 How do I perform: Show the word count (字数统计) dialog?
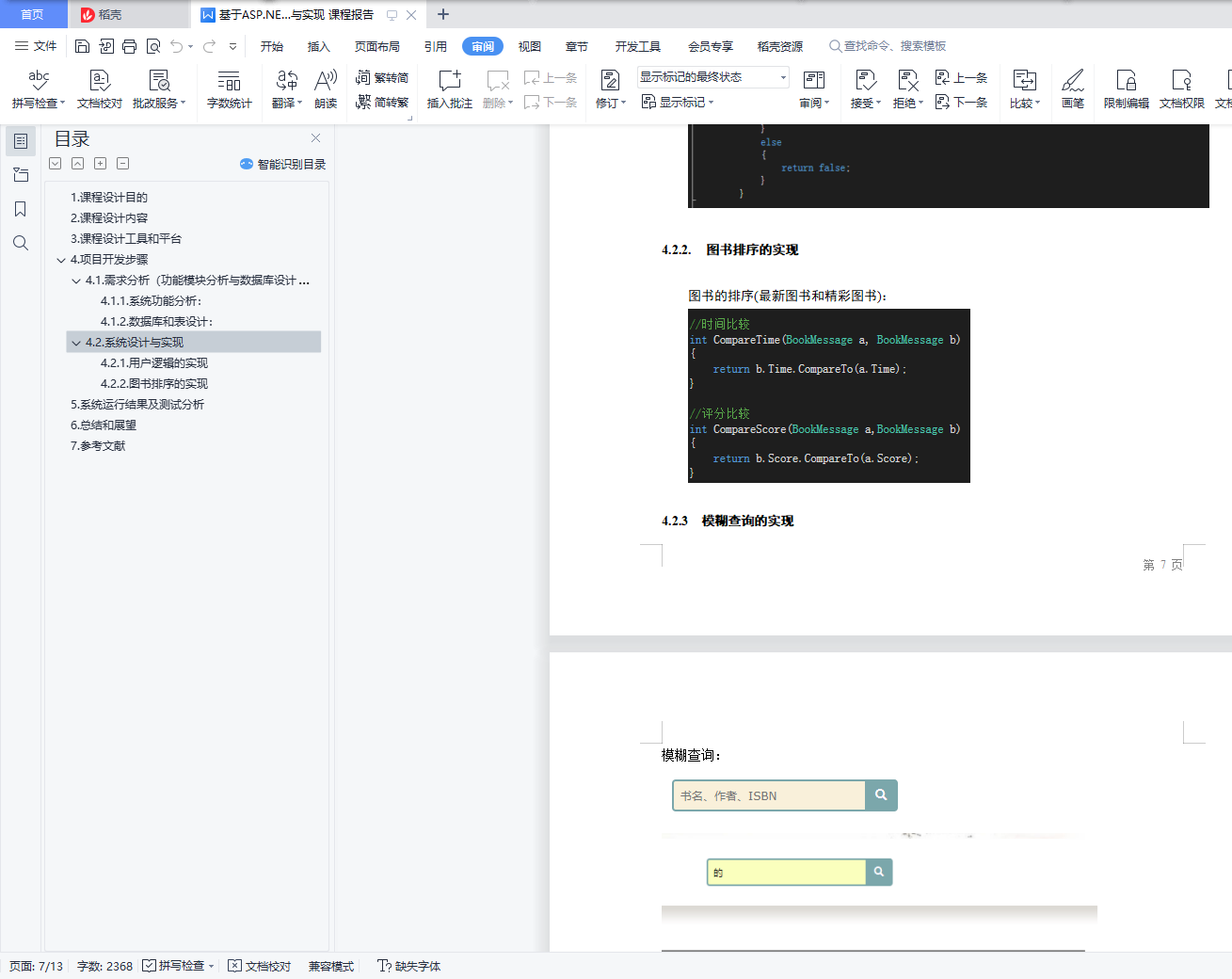(x=229, y=89)
